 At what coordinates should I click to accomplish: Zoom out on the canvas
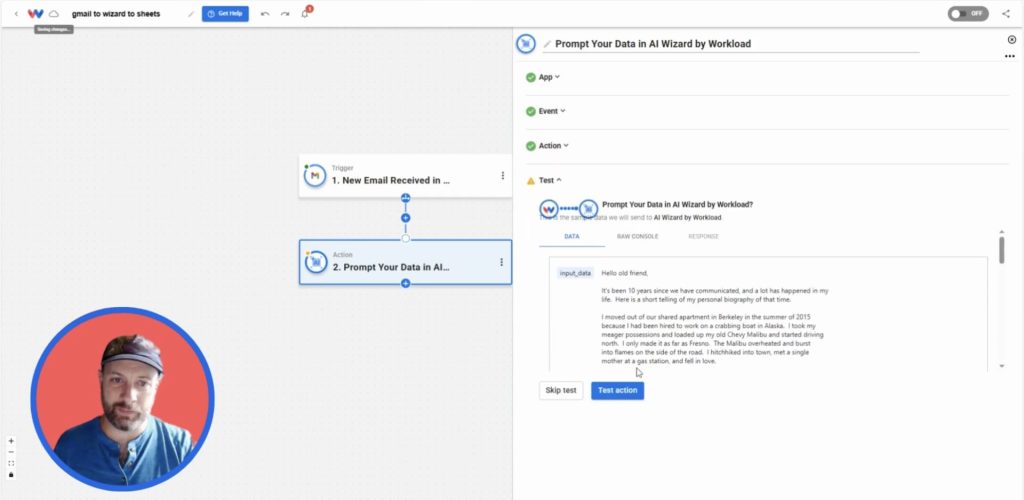click(11, 452)
